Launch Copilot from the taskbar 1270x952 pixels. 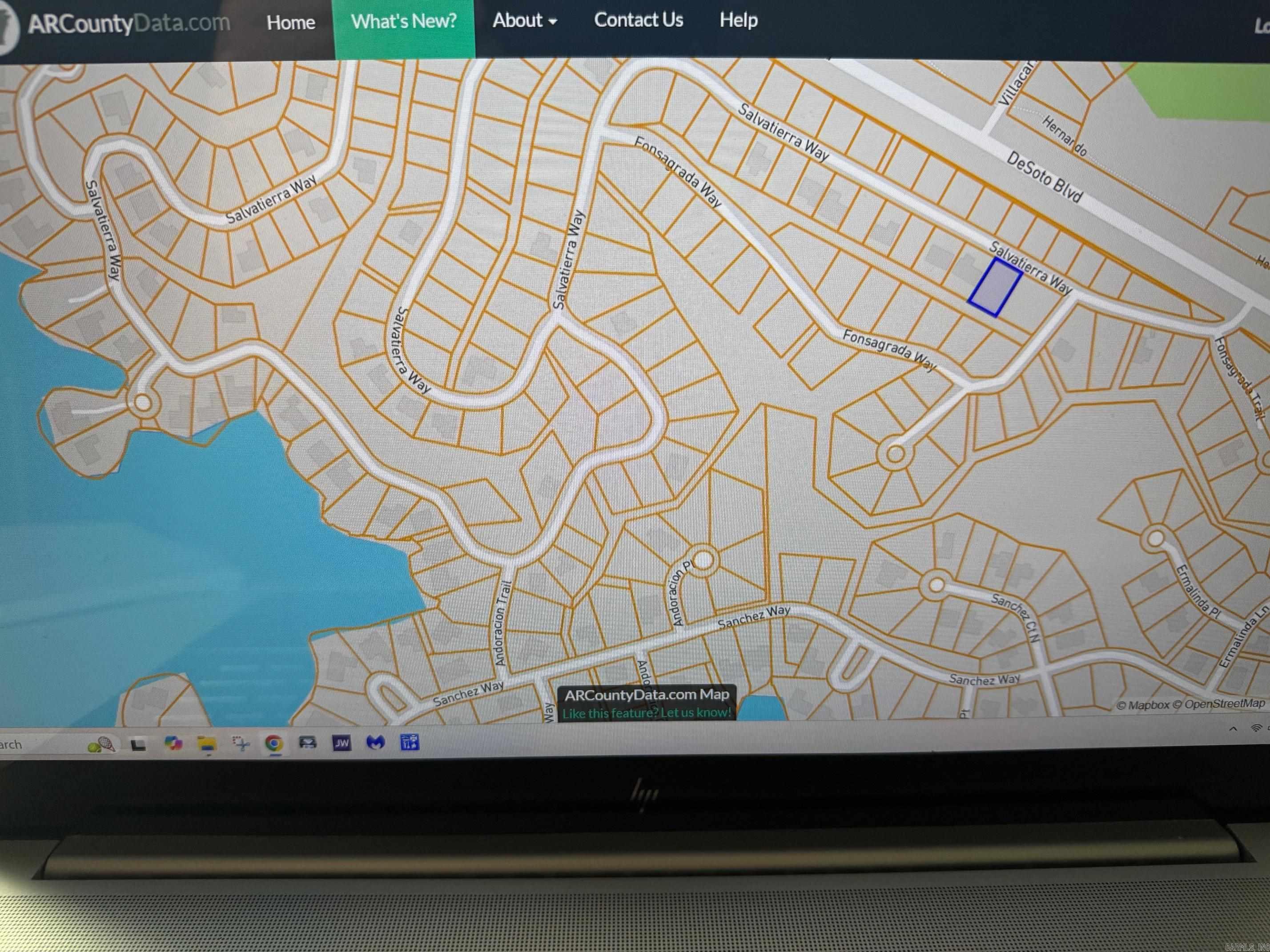(x=173, y=744)
